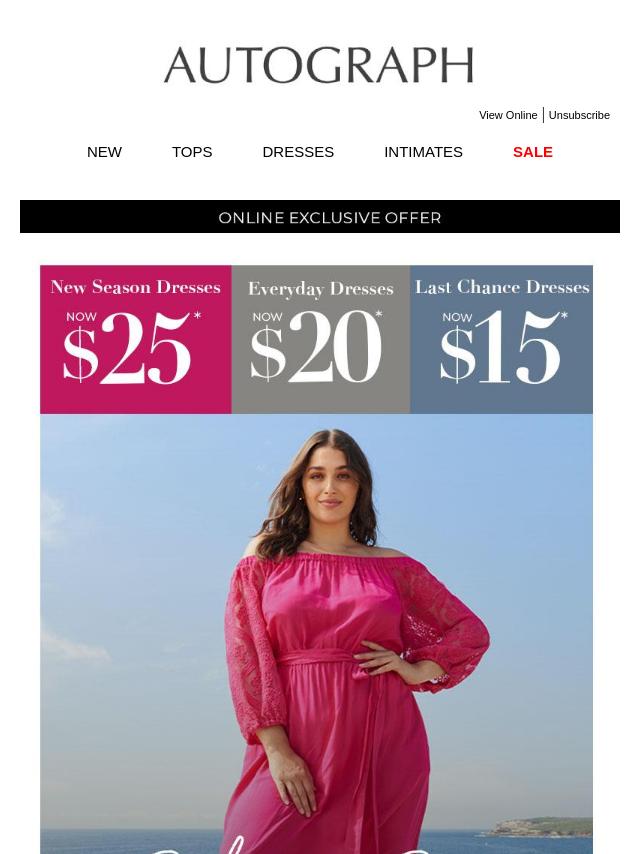The height and width of the screenshot is (854, 640).
Task: Click the model's face in the photo
Action: point(330,485)
